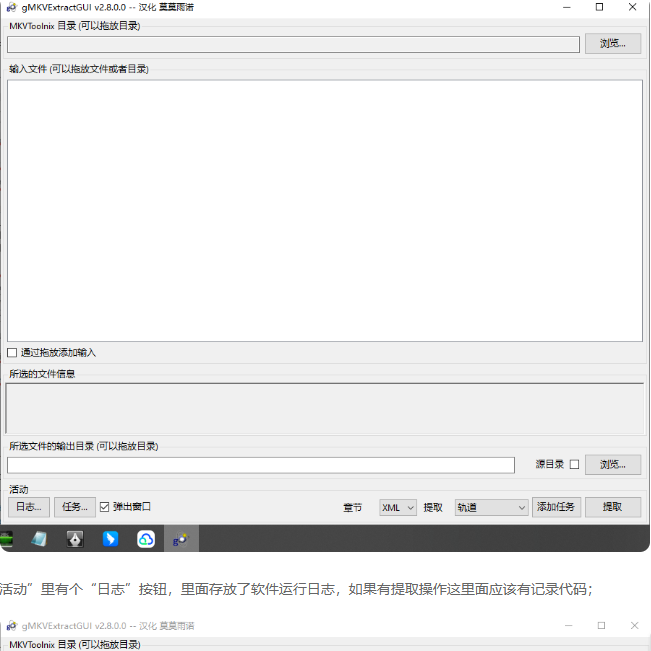
Task: Expand the 提取 轨道 mode dropdown
Action: click(x=492, y=507)
